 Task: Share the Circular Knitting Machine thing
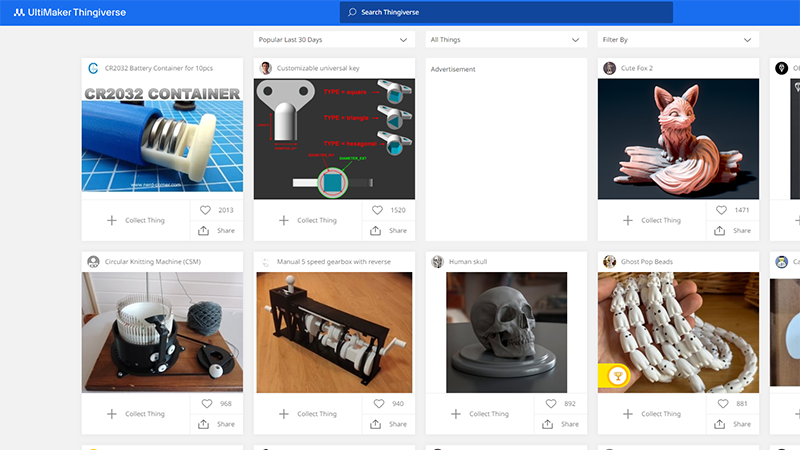(216, 424)
